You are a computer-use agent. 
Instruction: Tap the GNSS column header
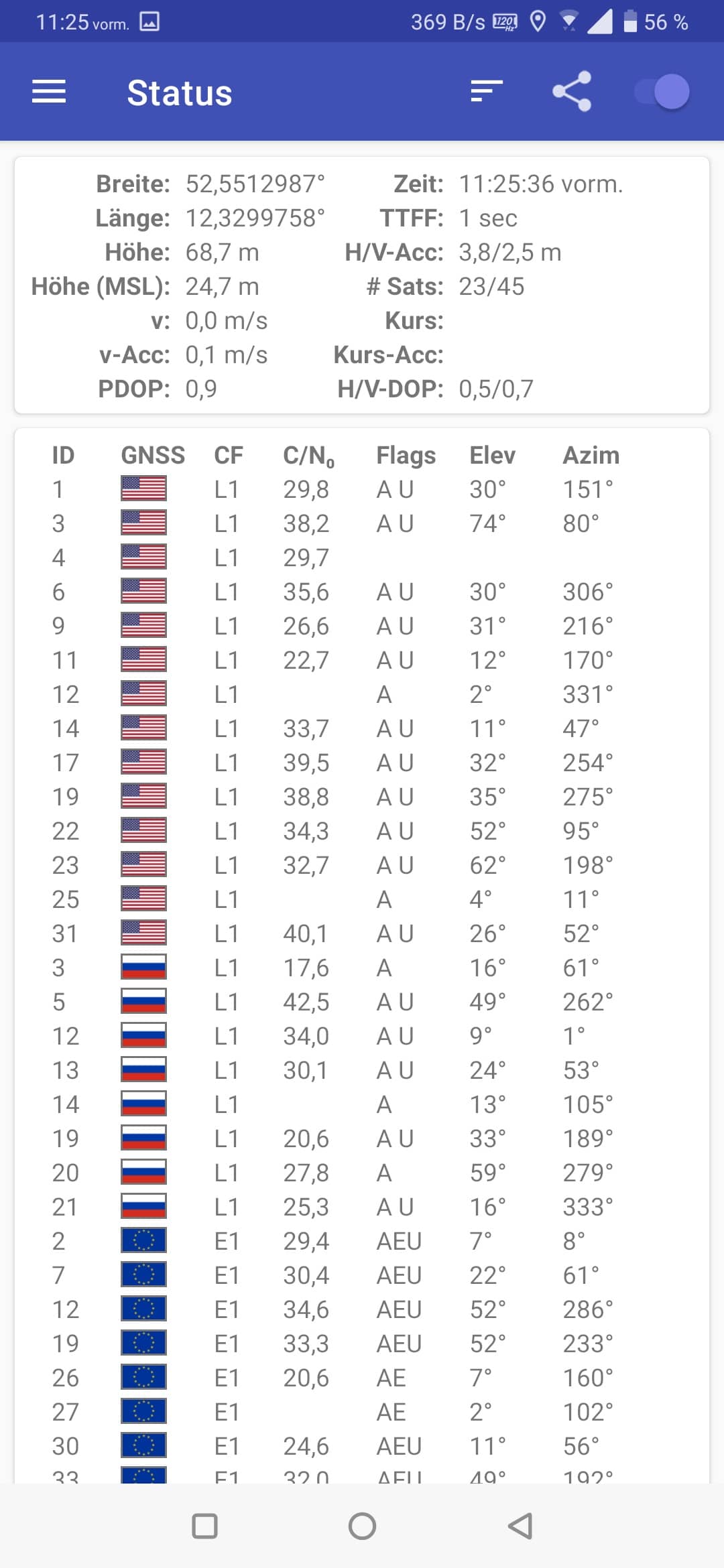153,455
